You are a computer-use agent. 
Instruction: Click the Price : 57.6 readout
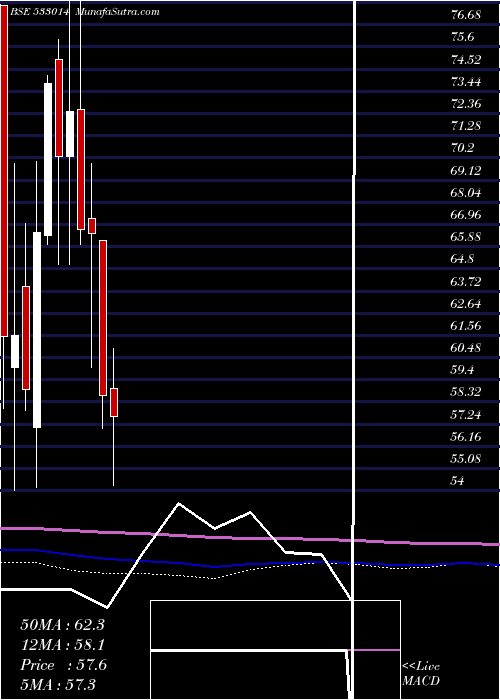tap(63, 665)
